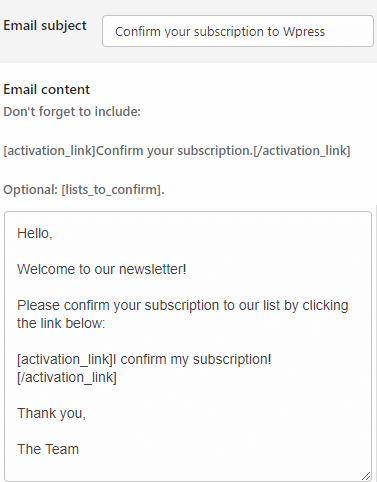377x482 pixels.
Task: Click the closing '[/activation_link]' line in textarea
Action: 67,377
